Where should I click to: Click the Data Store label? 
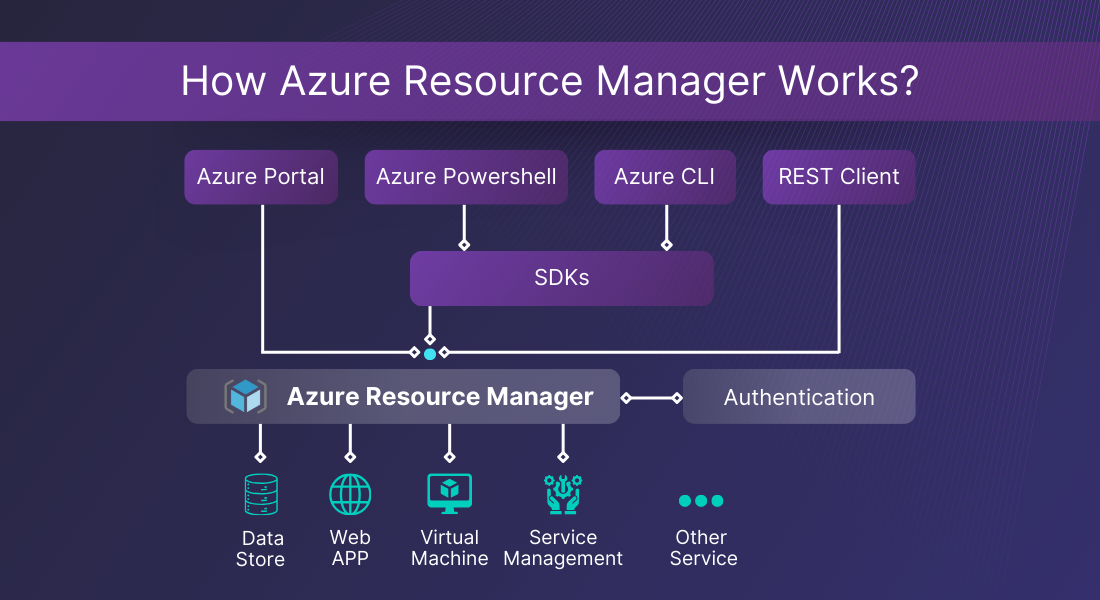click(261, 549)
